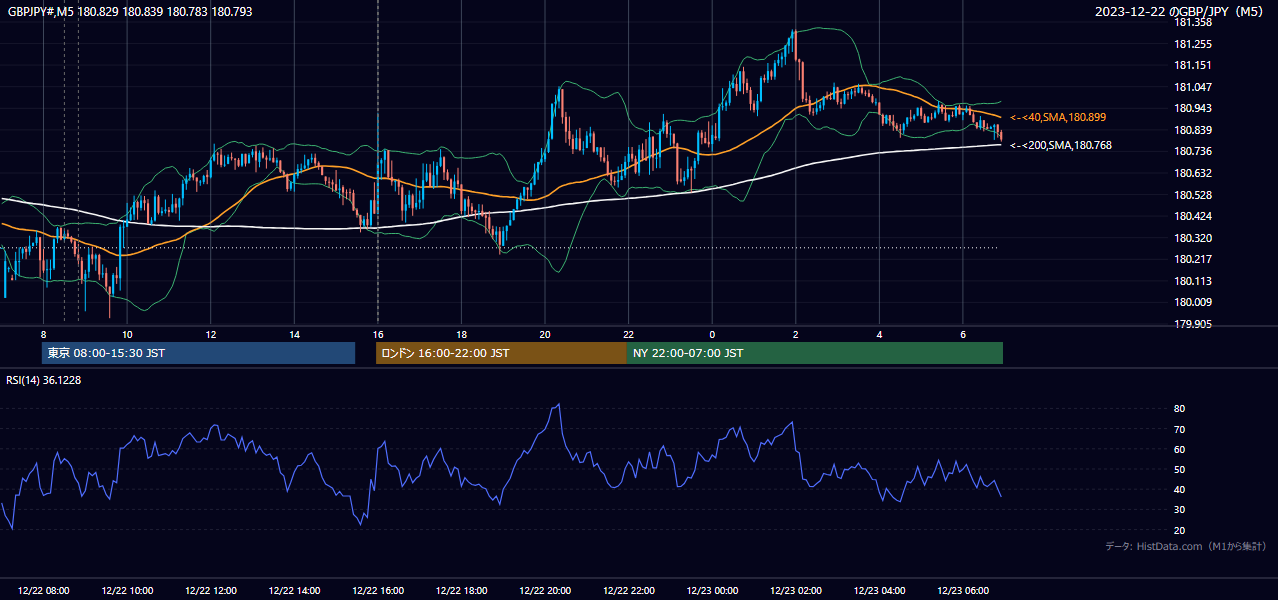Click the RSI 70 level label
The image size is (1278, 600).
1179,429
